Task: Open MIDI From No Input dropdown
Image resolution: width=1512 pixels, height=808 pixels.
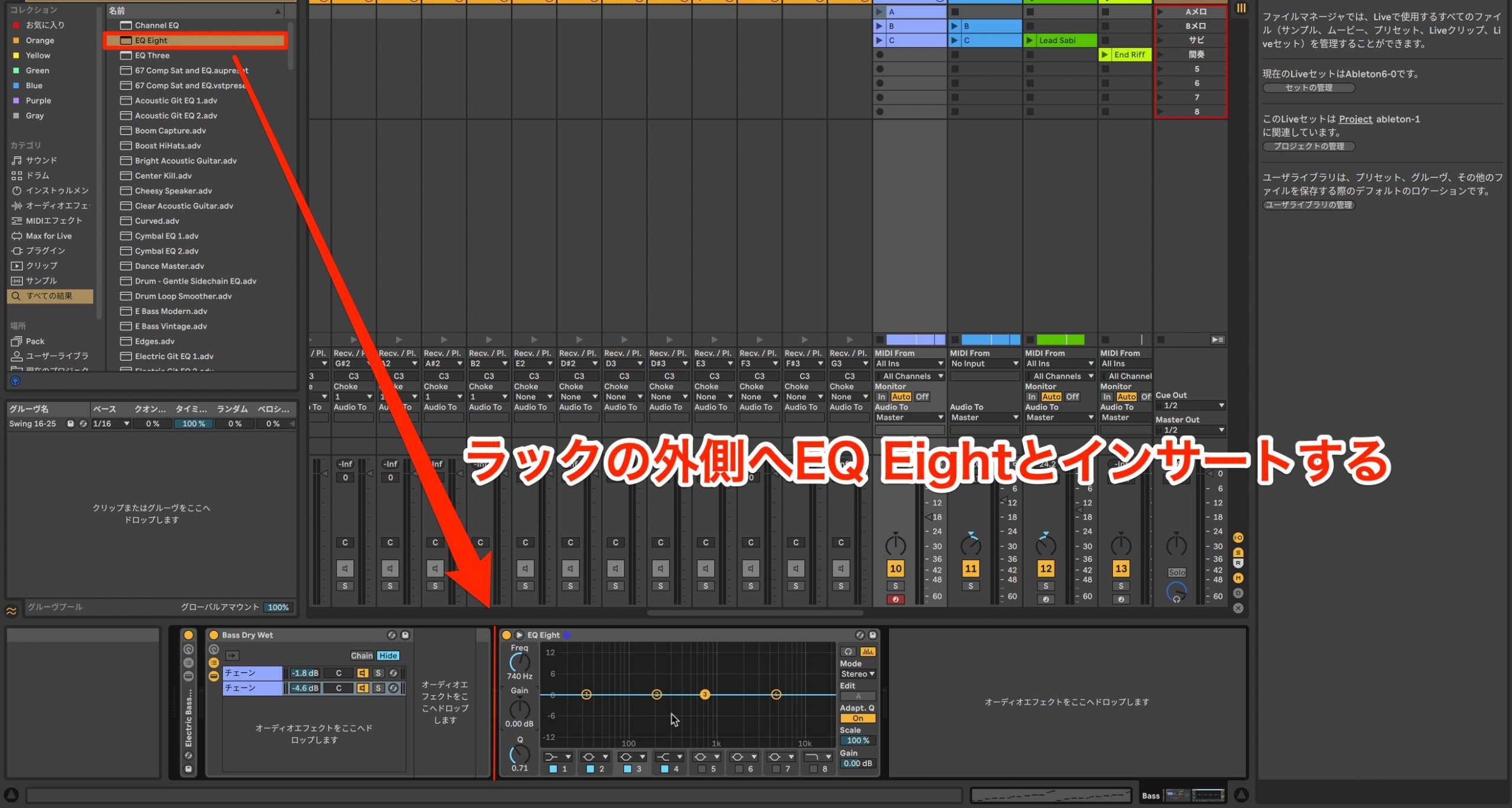Action: tap(984, 364)
